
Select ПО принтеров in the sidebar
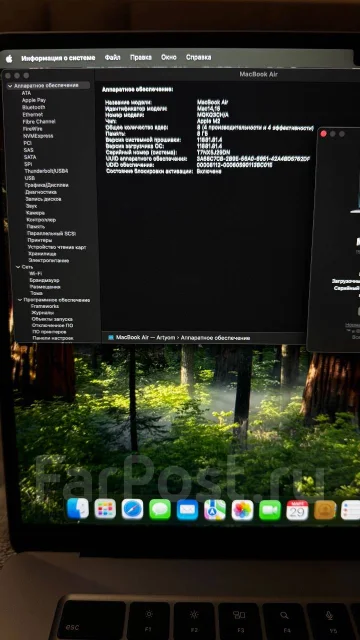tap(49, 332)
